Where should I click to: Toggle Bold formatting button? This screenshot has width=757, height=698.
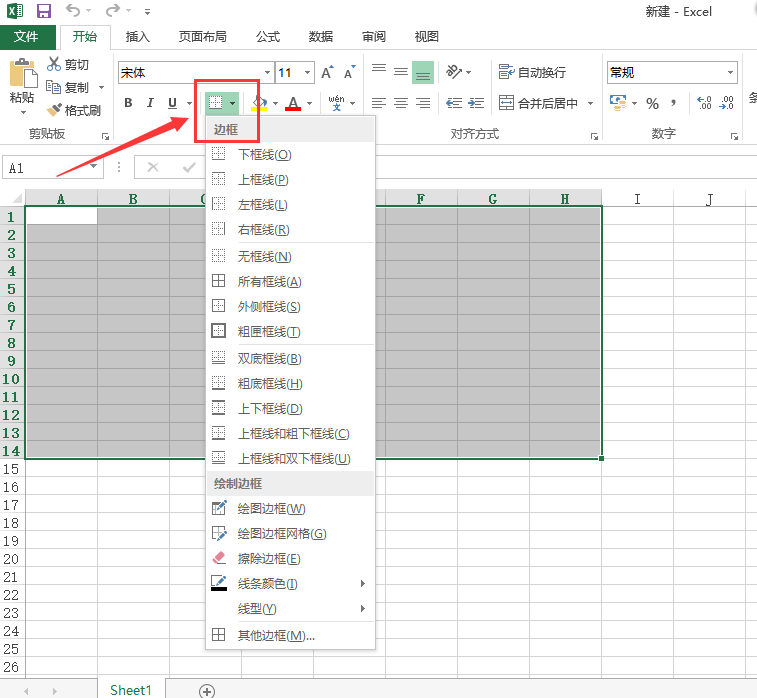pyautogui.click(x=128, y=103)
